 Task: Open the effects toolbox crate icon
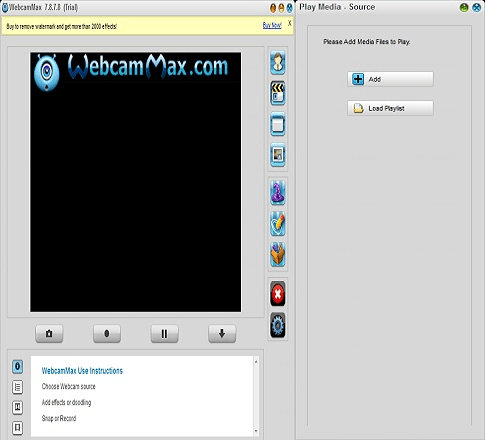click(x=278, y=255)
